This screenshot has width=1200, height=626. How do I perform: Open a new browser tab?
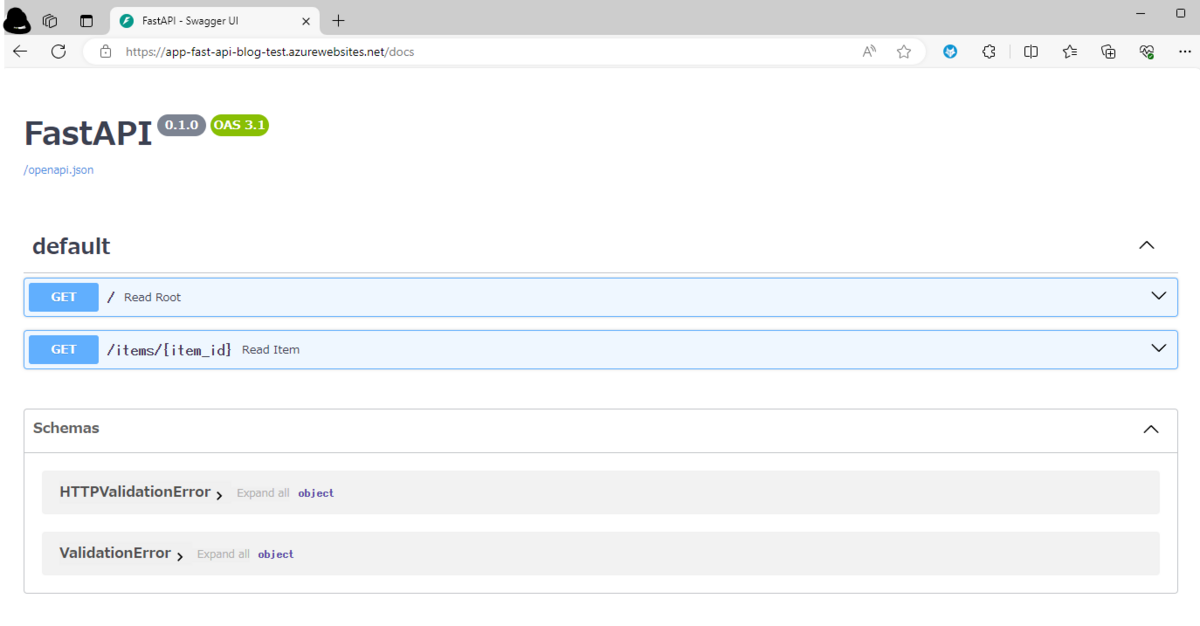pos(338,21)
